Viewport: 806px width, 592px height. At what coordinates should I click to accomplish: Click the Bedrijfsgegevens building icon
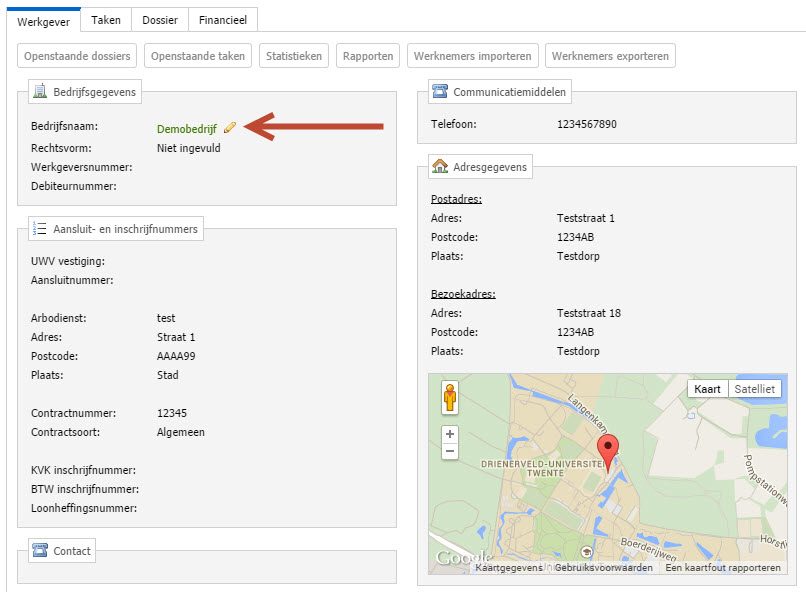point(40,93)
